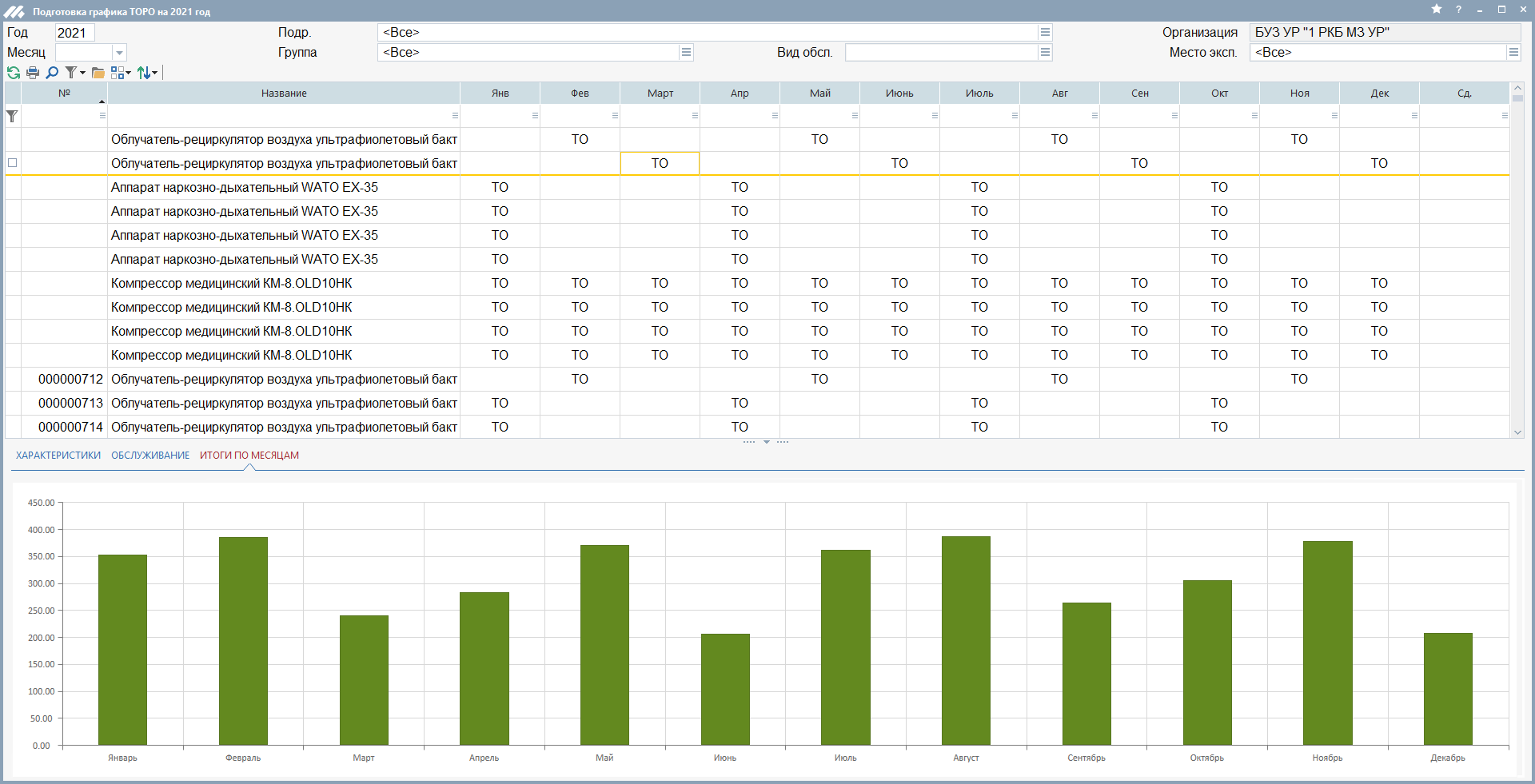Screen dimensions: 1535x784
Task: Click first Компрессор медицинский КМ-8.OLD10HK row
Action: 756,283
